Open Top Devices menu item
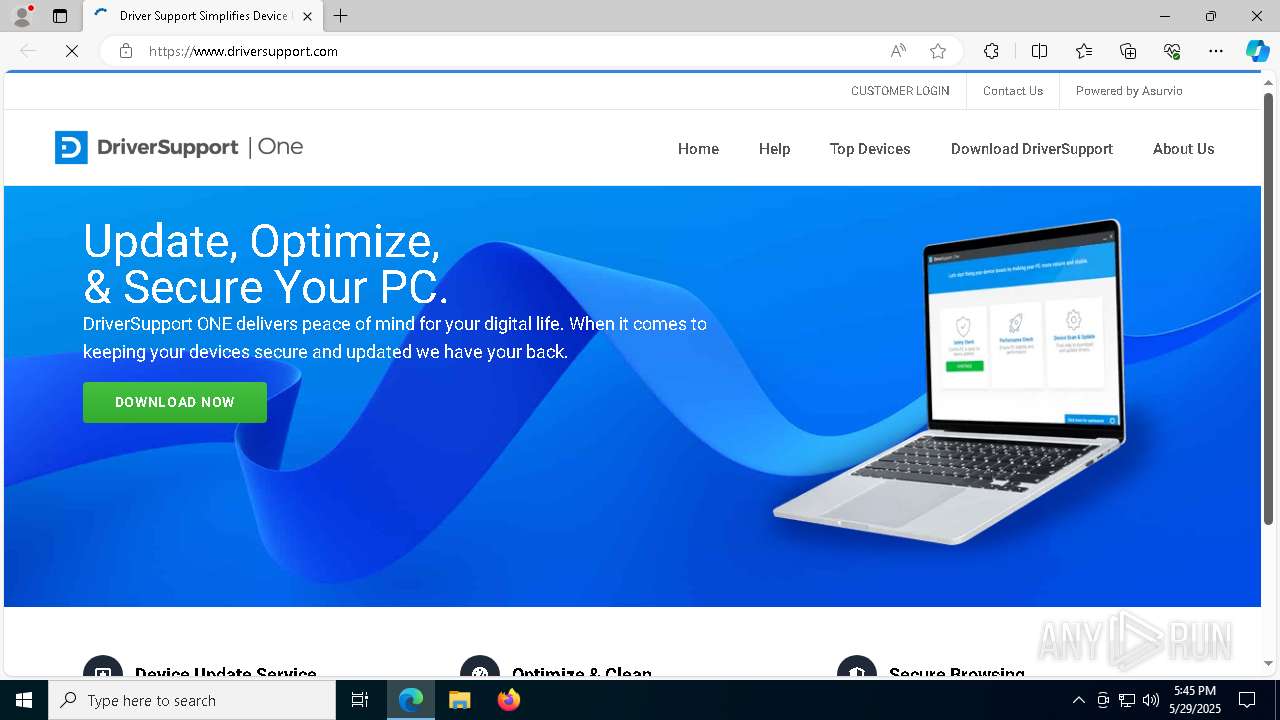 [870, 149]
